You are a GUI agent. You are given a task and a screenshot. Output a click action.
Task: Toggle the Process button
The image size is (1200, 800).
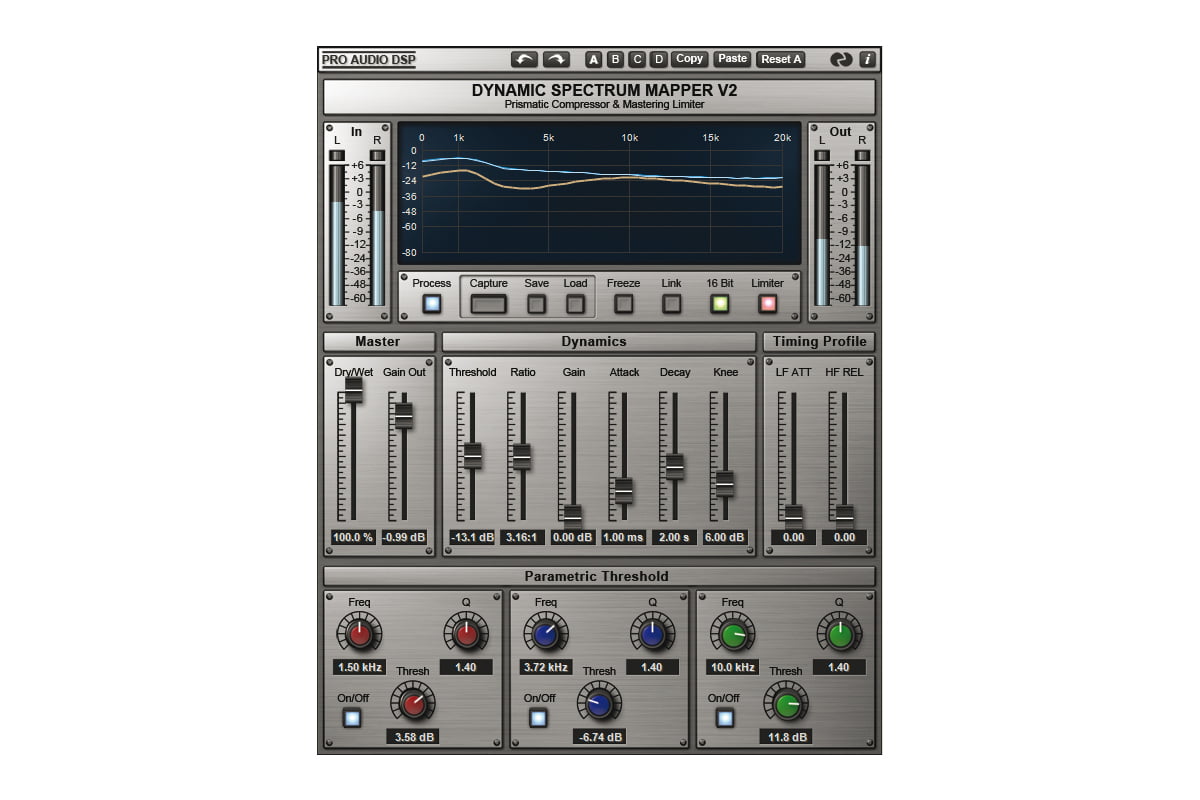(x=432, y=304)
